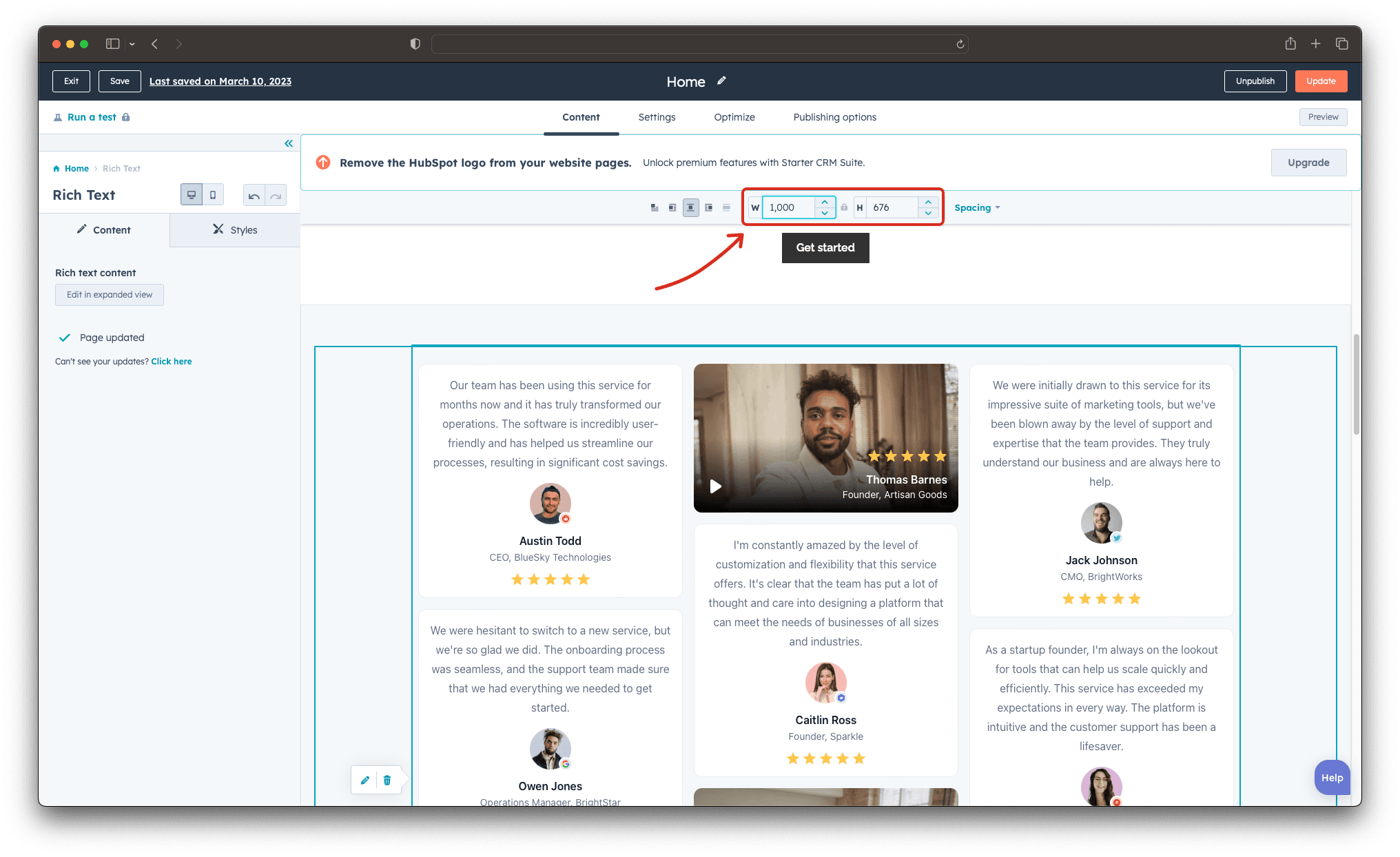Click the privacy shield icon in browser
This screenshot has height=857, width=1400.
415,43
